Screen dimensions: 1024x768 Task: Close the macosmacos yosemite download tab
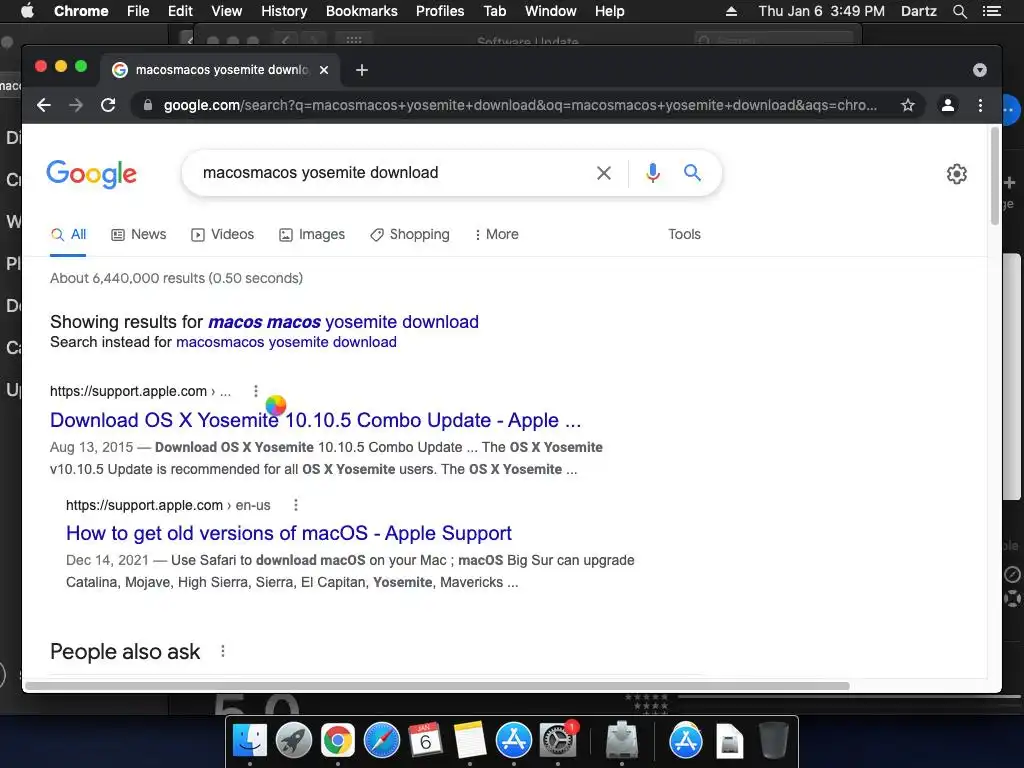coord(324,70)
